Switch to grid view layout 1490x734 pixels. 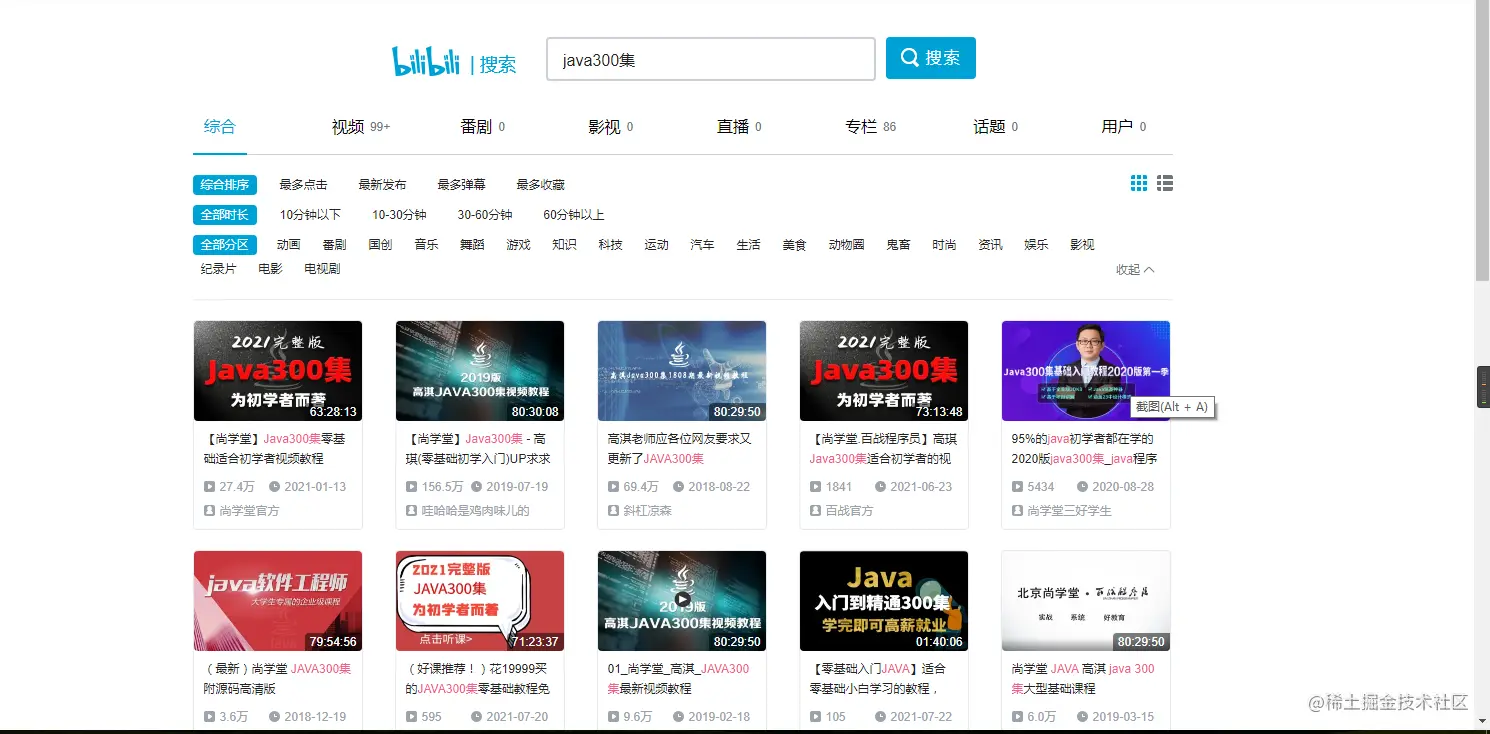pyautogui.click(x=1138, y=183)
